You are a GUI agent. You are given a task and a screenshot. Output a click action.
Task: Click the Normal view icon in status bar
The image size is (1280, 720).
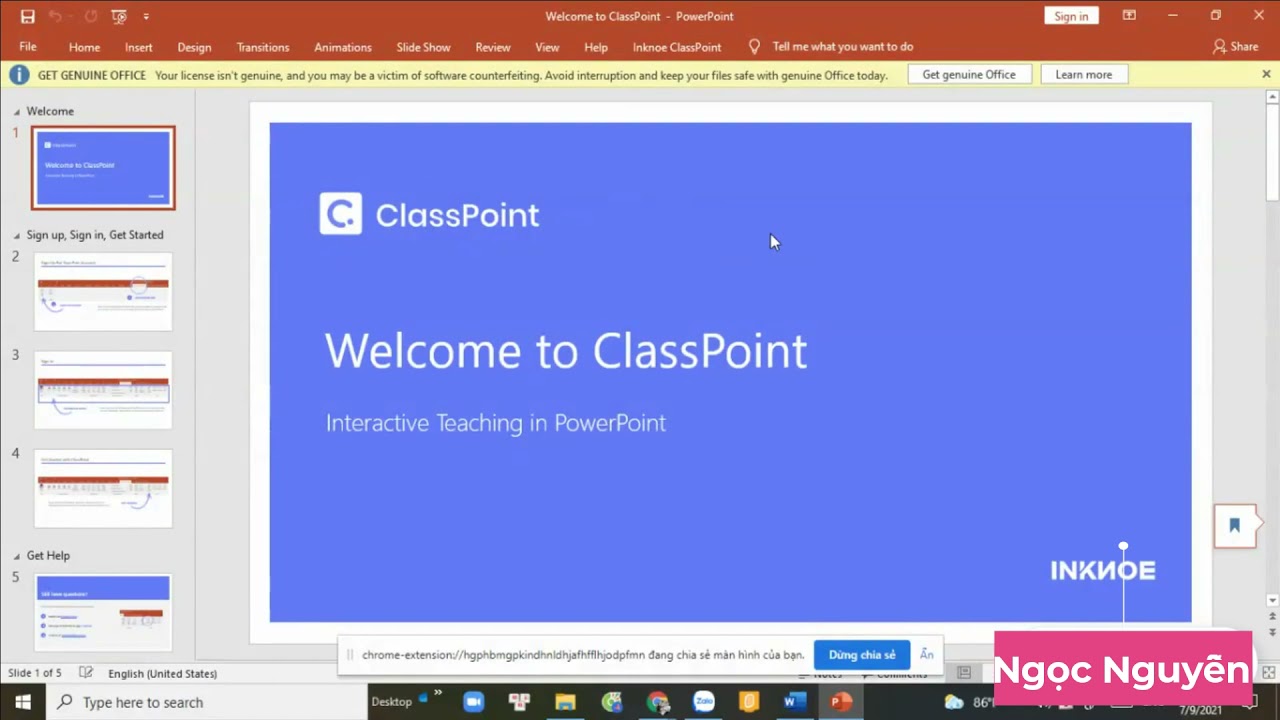(964, 674)
